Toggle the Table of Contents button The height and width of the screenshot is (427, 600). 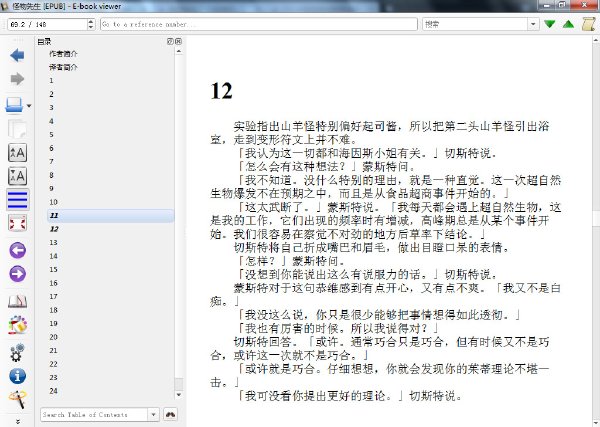[x=17, y=200]
